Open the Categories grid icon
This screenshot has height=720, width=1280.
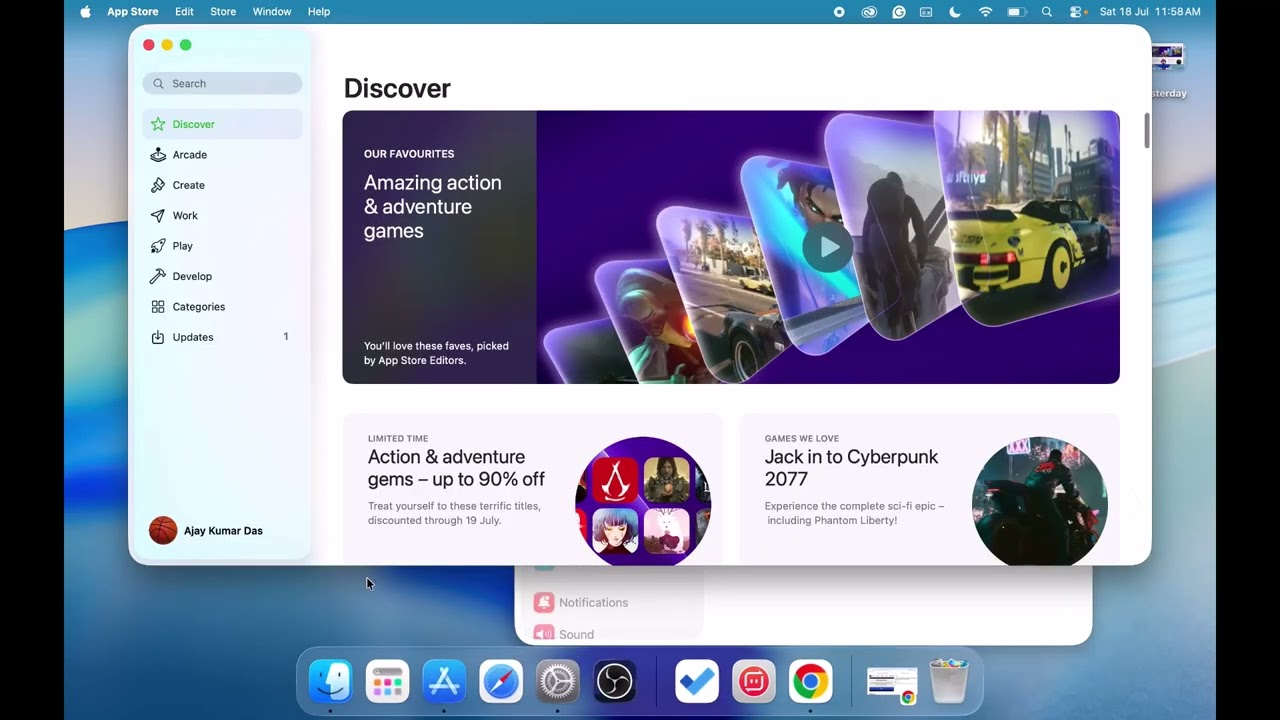pyautogui.click(x=158, y=307)
